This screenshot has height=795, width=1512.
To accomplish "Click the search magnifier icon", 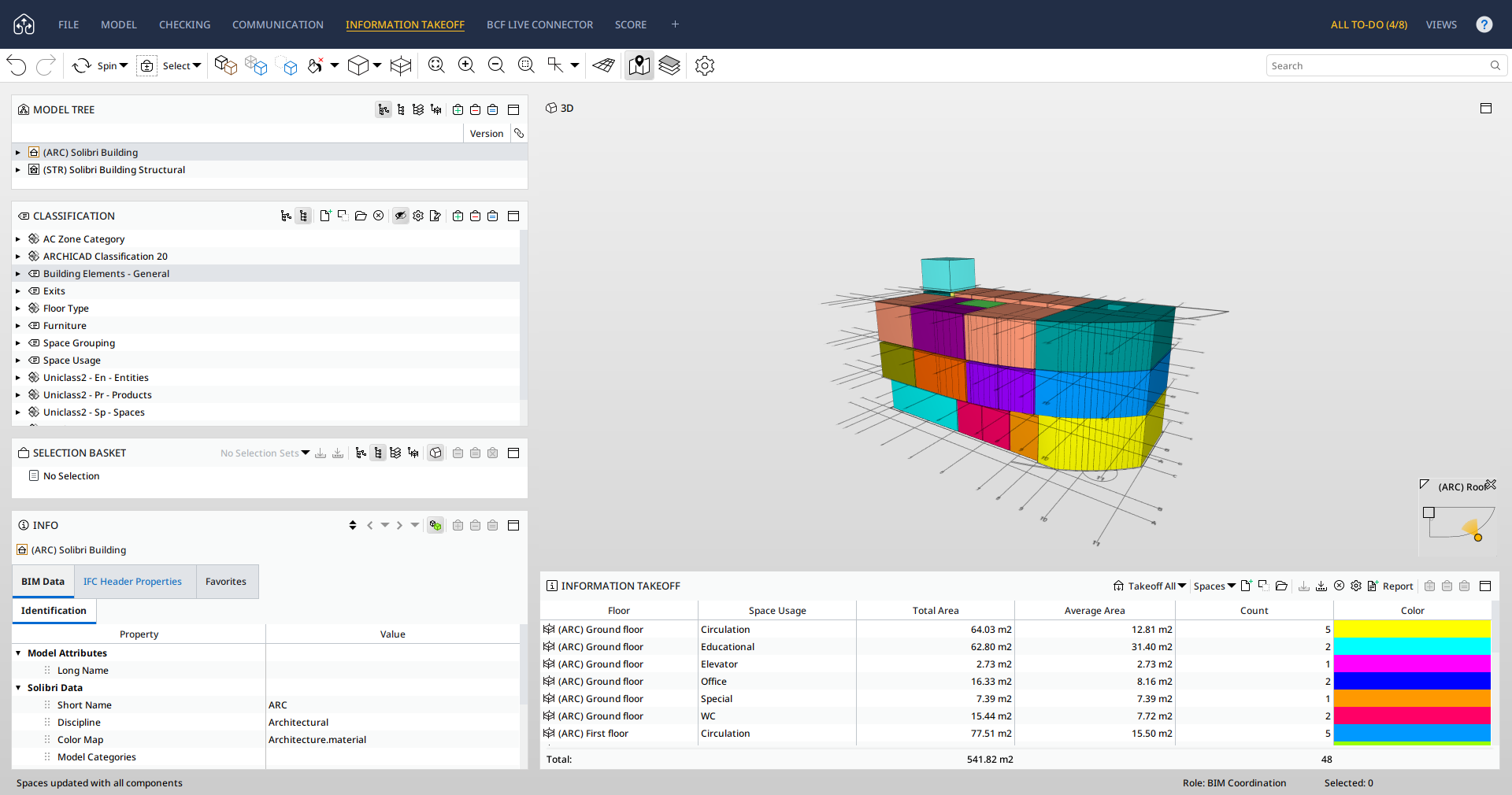I will click(x=1495, y=65).
